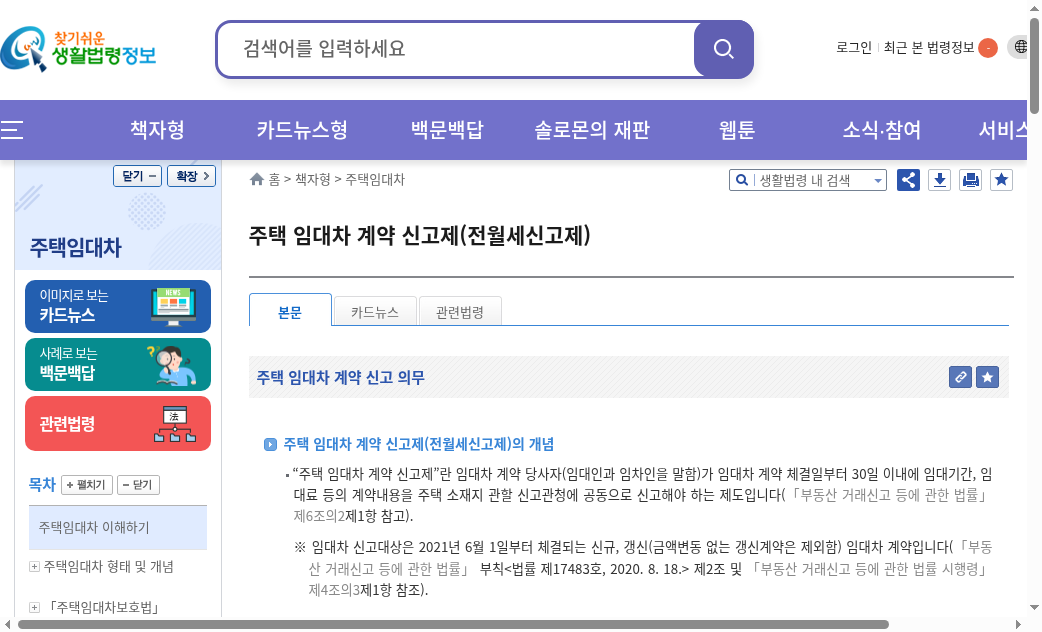Click the home icon in breadcrumb

point(257,179)
